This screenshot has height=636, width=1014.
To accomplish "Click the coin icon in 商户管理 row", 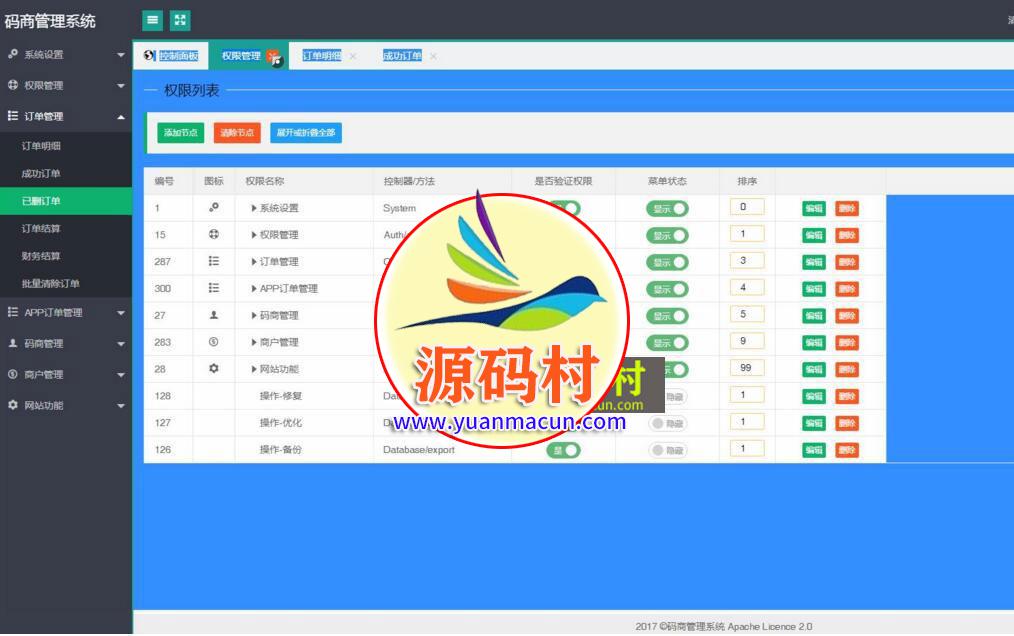I will pyautogui.click(x=213, y=342).
